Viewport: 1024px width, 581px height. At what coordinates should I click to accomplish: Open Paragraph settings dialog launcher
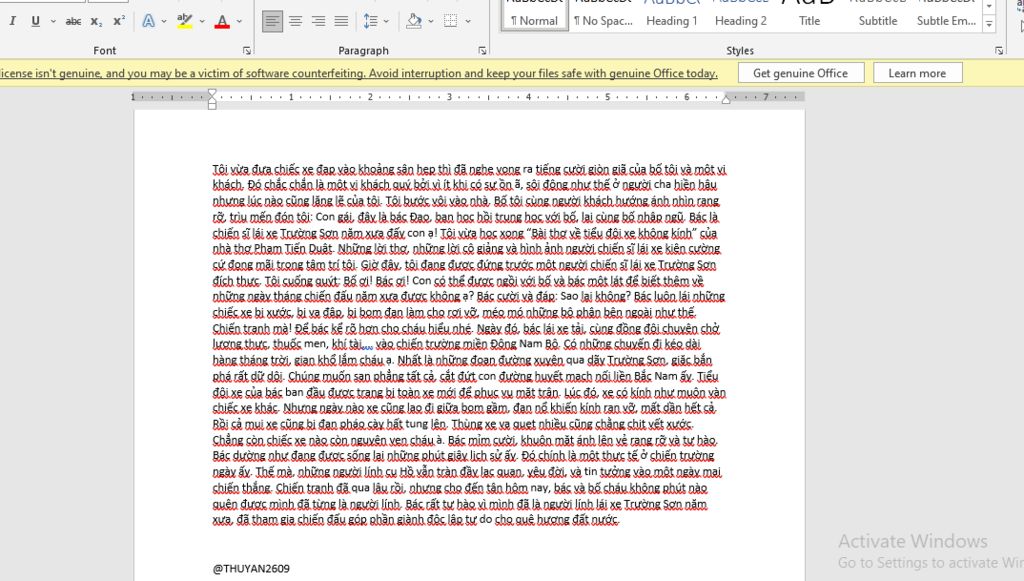click(x=482, y=50)
